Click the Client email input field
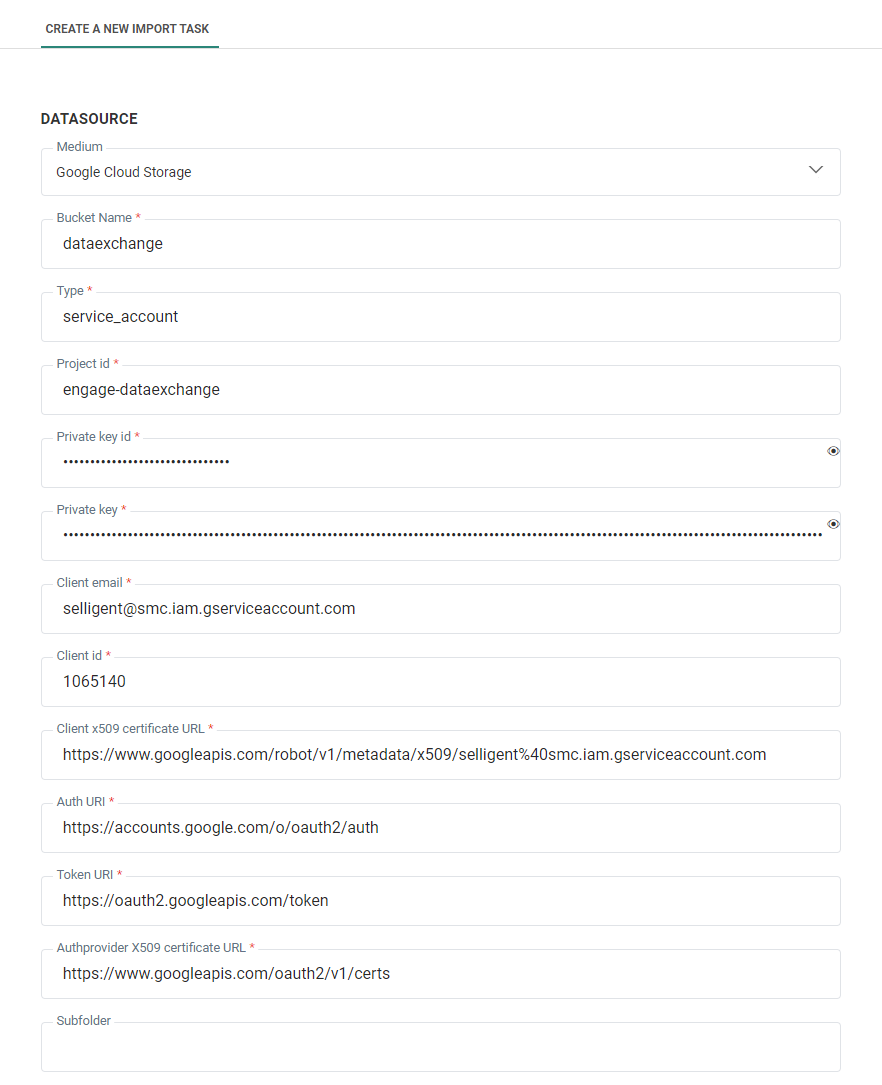882x1085 pixels. coord(440,609)
